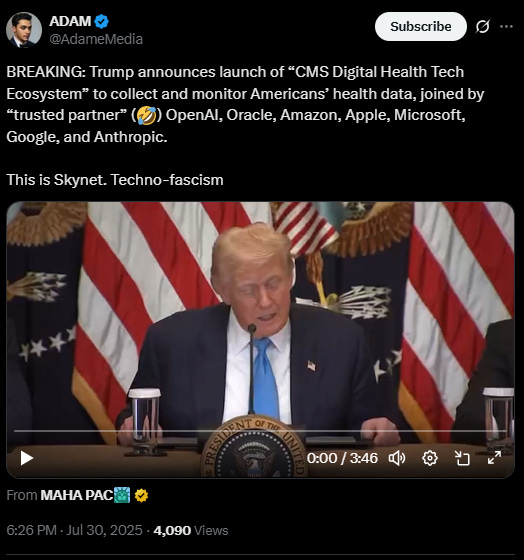
Task: Expand video to fullscreen
Action: 494,458
